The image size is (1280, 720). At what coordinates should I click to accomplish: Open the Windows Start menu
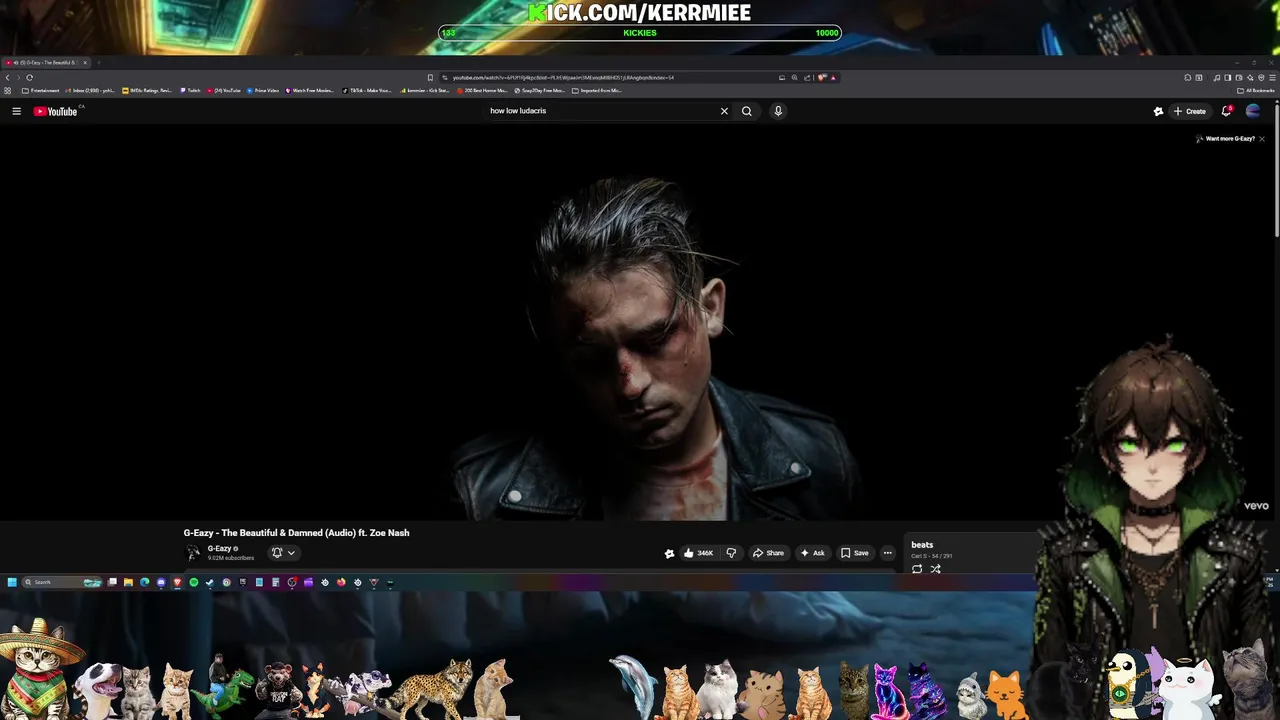12,582
